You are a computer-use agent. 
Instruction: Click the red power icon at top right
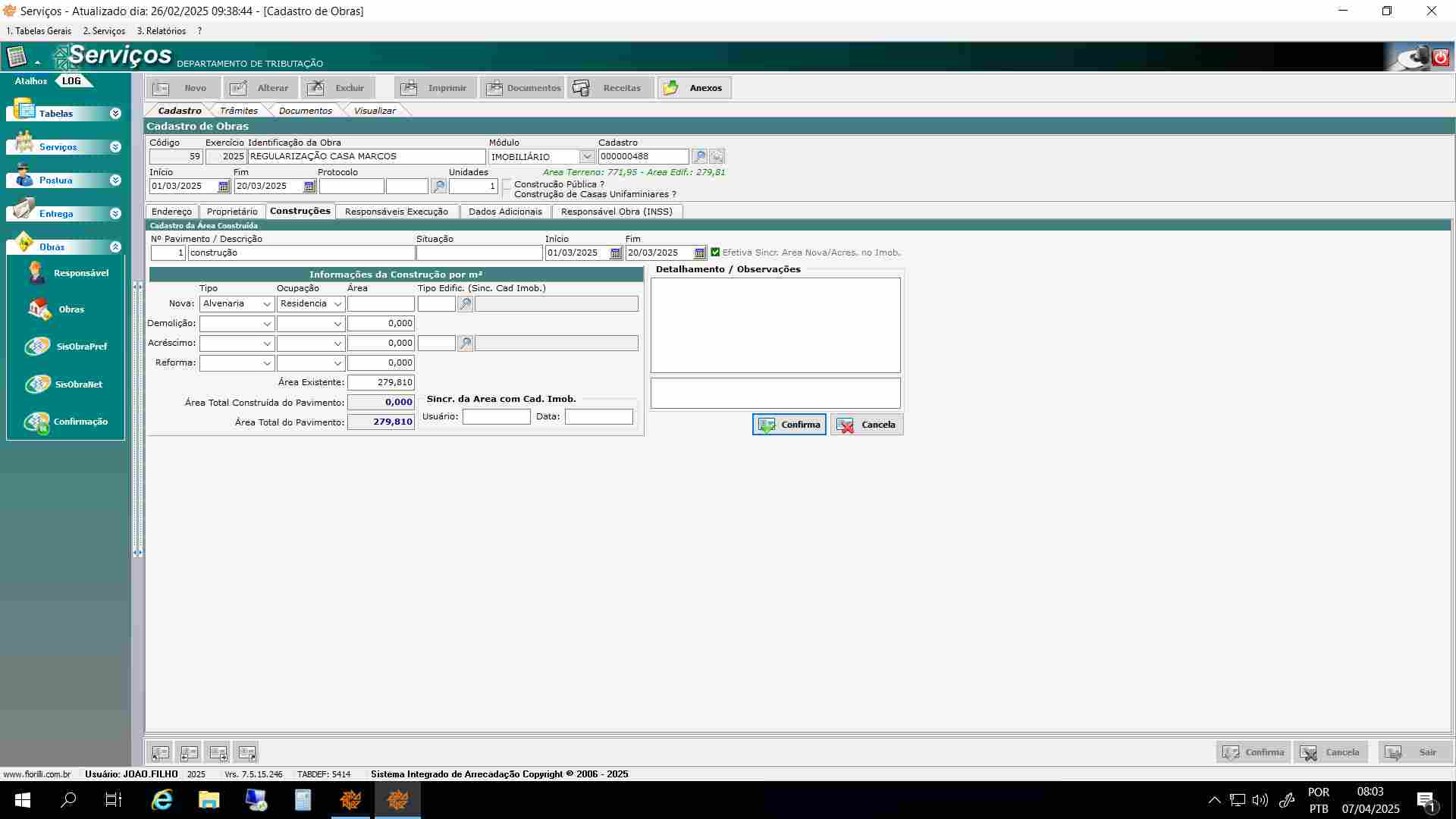(x=1441, y=57)
